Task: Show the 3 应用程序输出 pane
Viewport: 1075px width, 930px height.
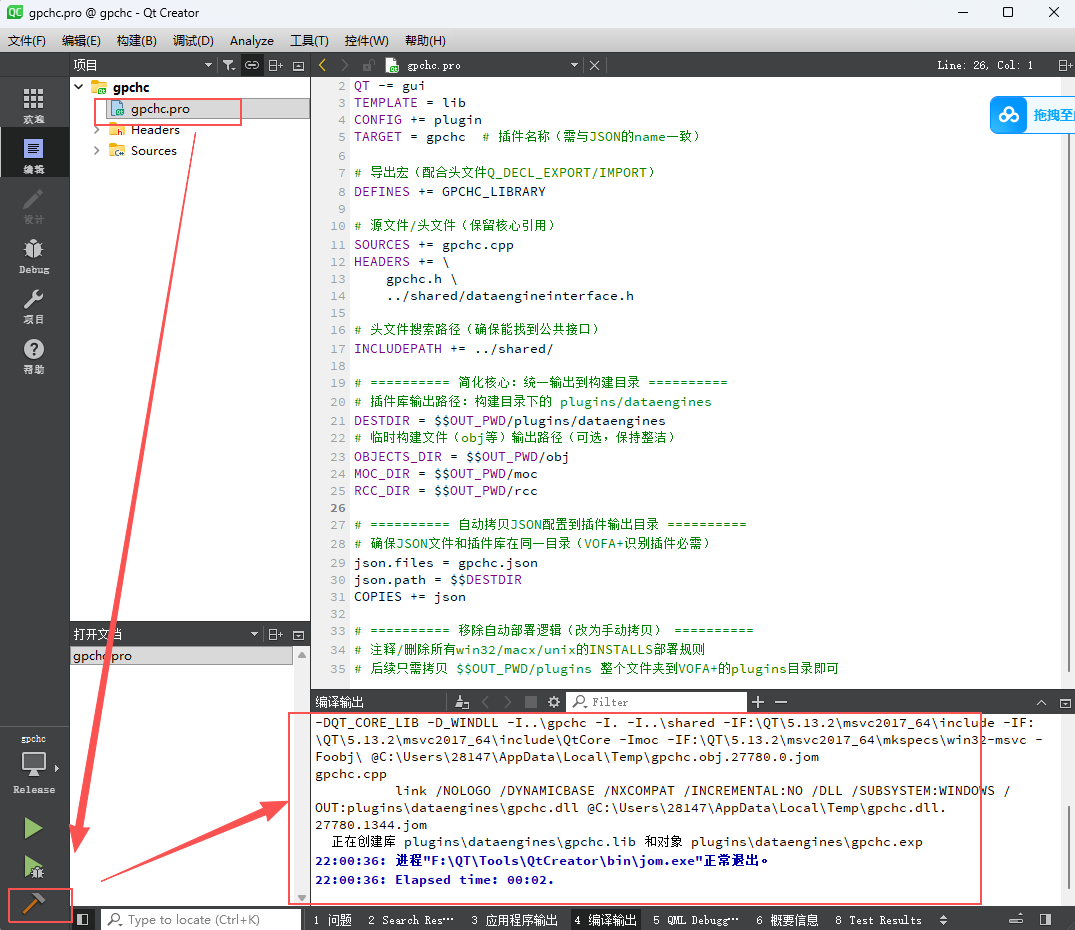Action: [514, 920]
